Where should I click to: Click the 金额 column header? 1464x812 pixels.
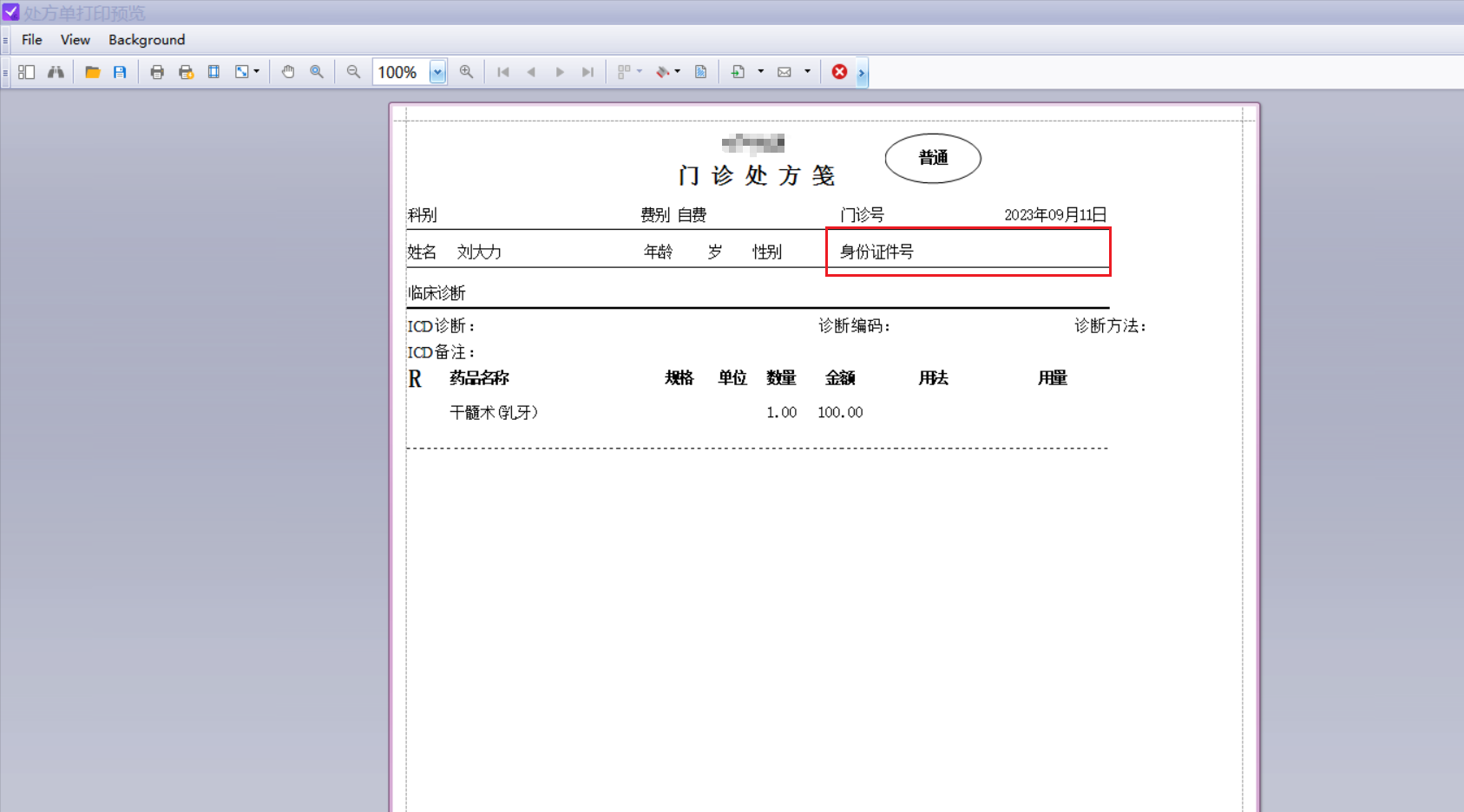(840, 377)
